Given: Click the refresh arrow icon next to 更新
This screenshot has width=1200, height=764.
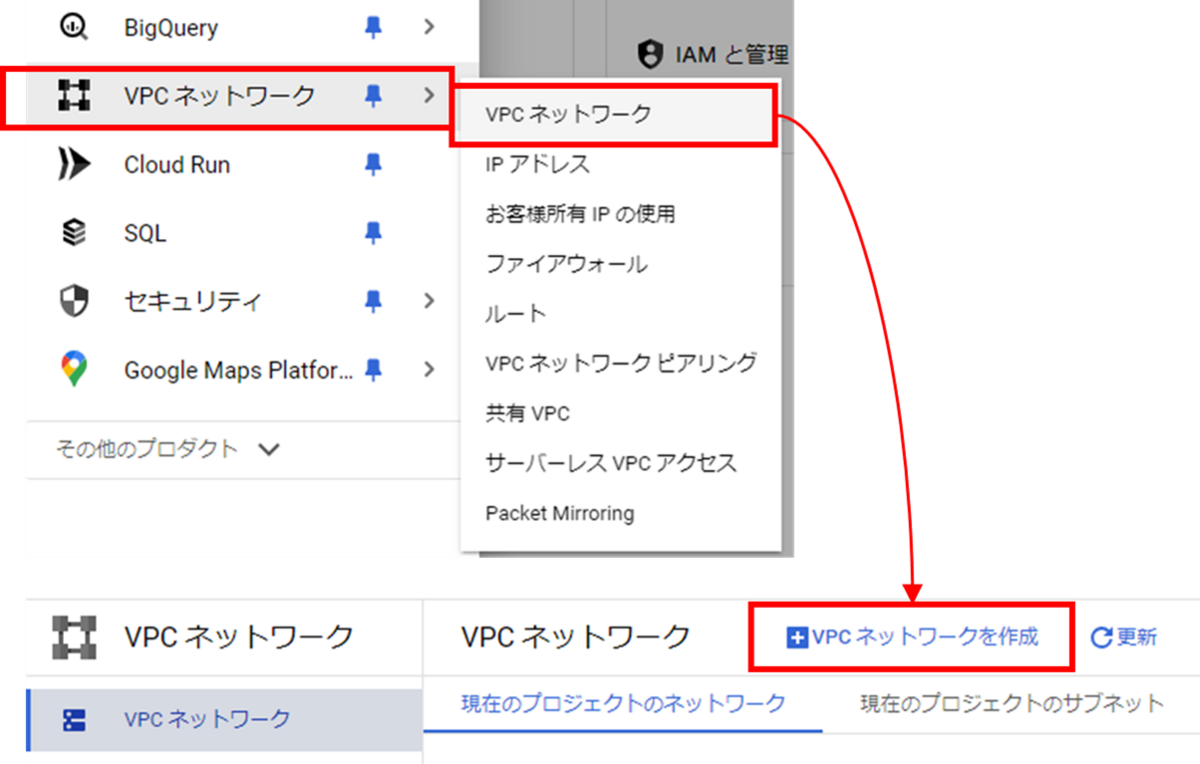Looking at the screenshot, I should [x=1102, y=637].
